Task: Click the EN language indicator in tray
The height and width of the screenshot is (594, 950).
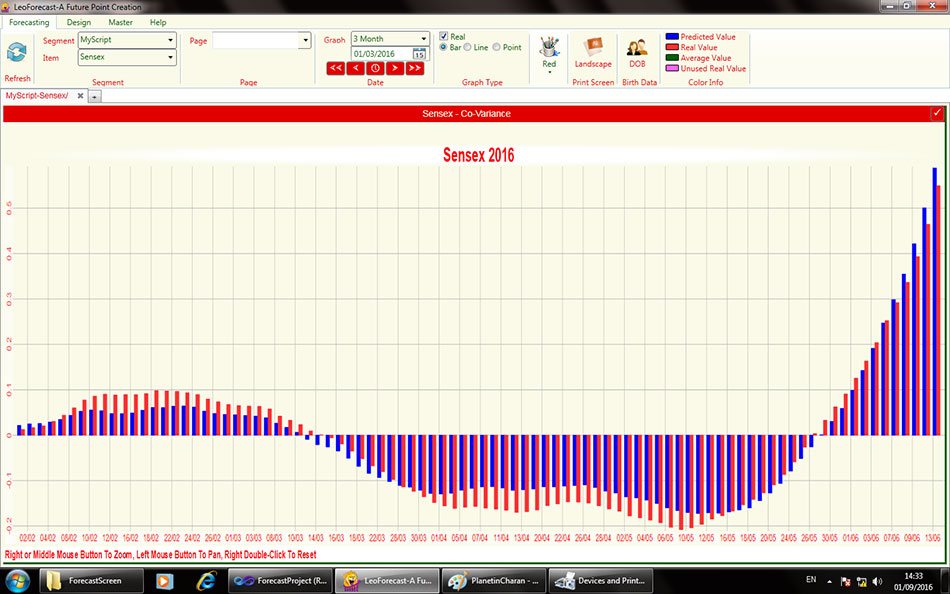Action: pos(811,580)
